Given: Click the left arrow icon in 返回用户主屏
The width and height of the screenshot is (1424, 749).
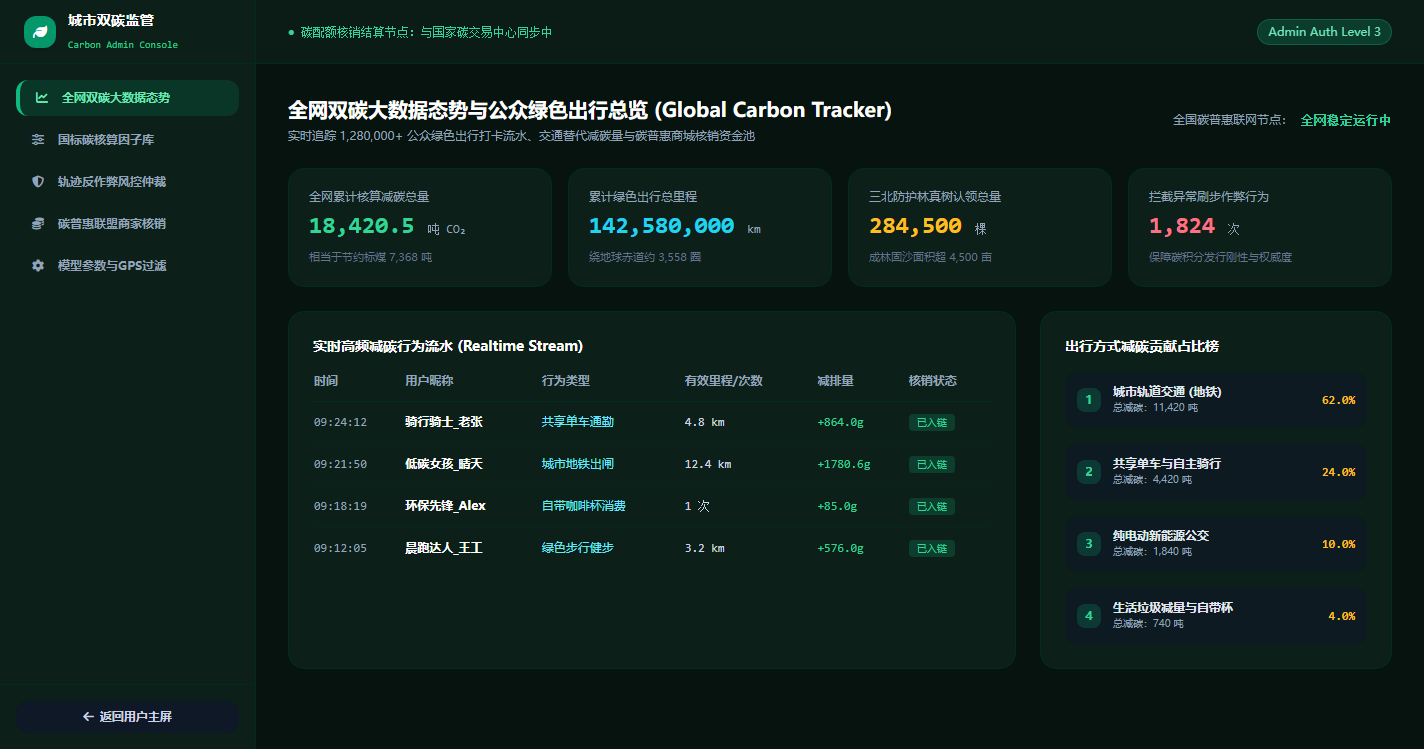Looking at the screenshot, I should [x=88, y=717].
